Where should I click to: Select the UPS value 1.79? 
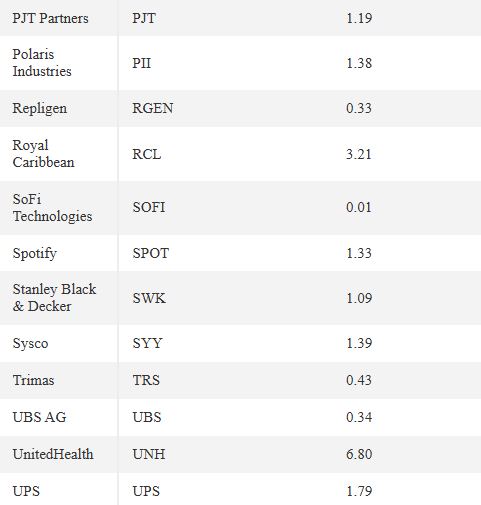pyautogui.click(x=359, y=491)
